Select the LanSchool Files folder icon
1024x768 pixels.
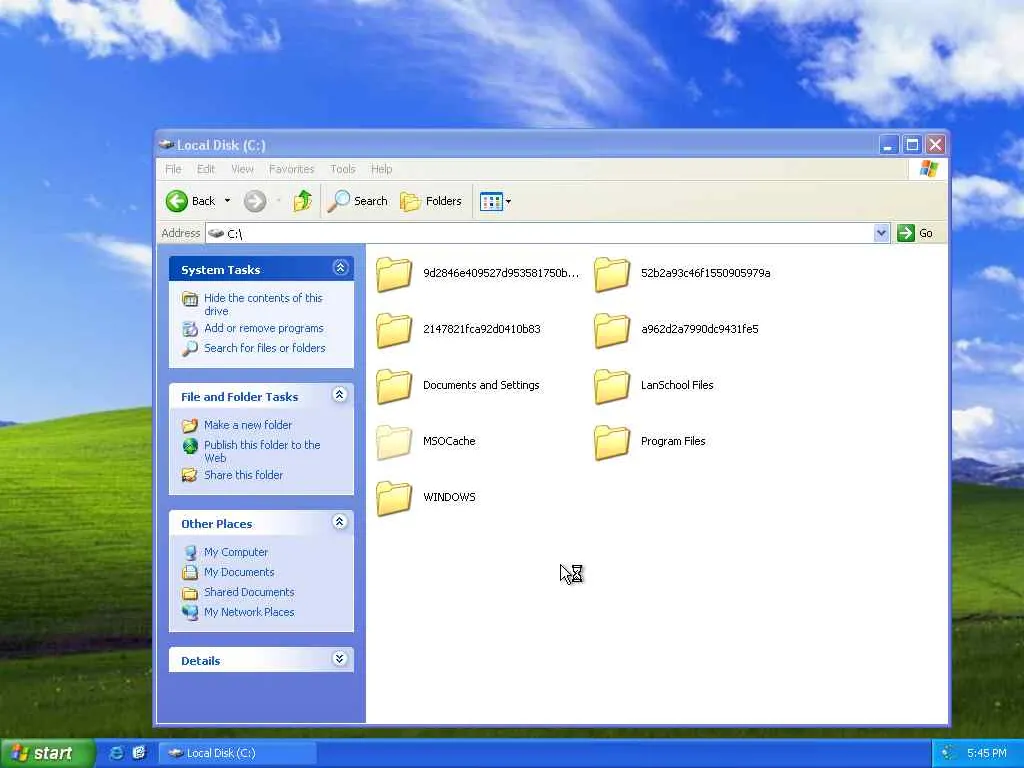pyautogui.click(x=612, y=386)
